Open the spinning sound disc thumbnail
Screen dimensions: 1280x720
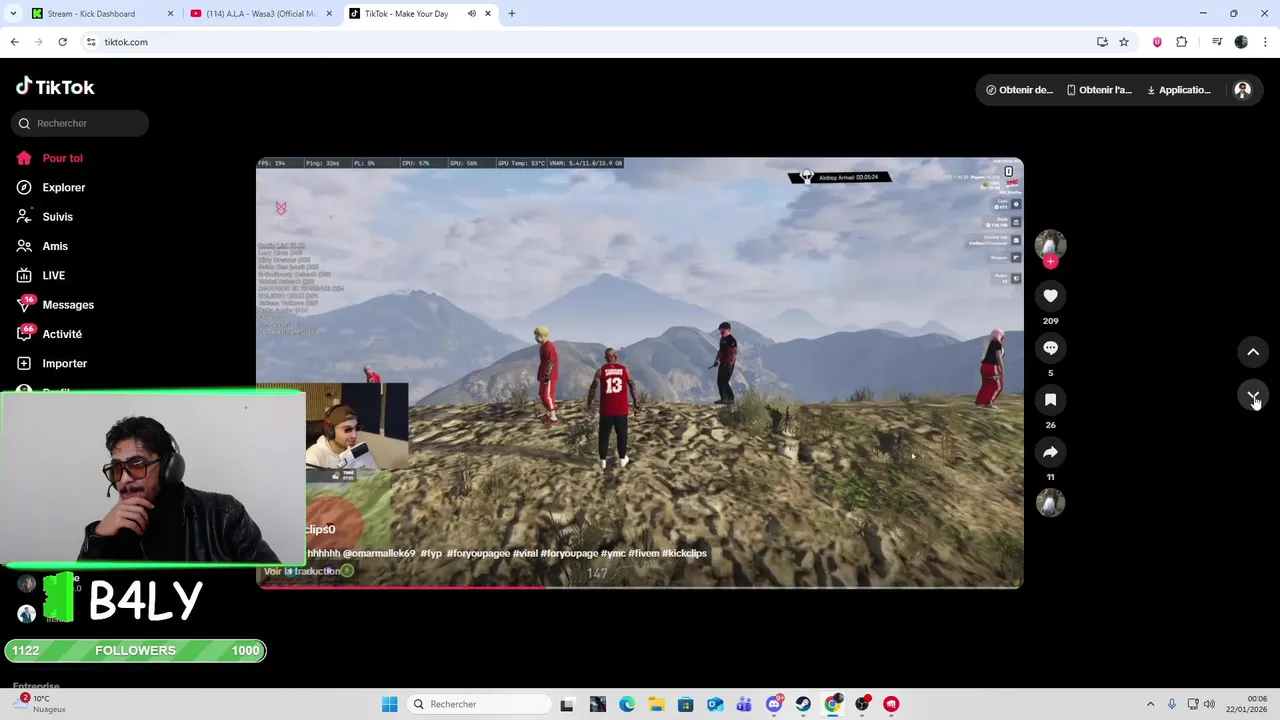(x=1050, y=503)
